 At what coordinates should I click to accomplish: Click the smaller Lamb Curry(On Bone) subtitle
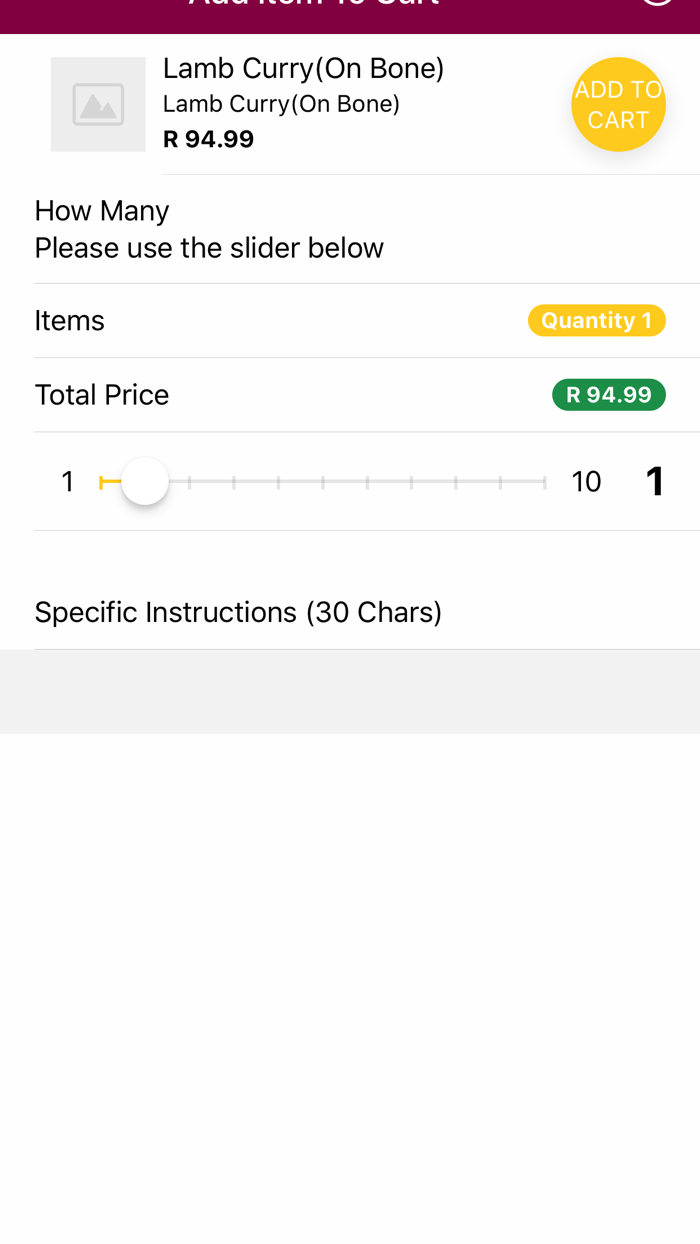[281, 104]
